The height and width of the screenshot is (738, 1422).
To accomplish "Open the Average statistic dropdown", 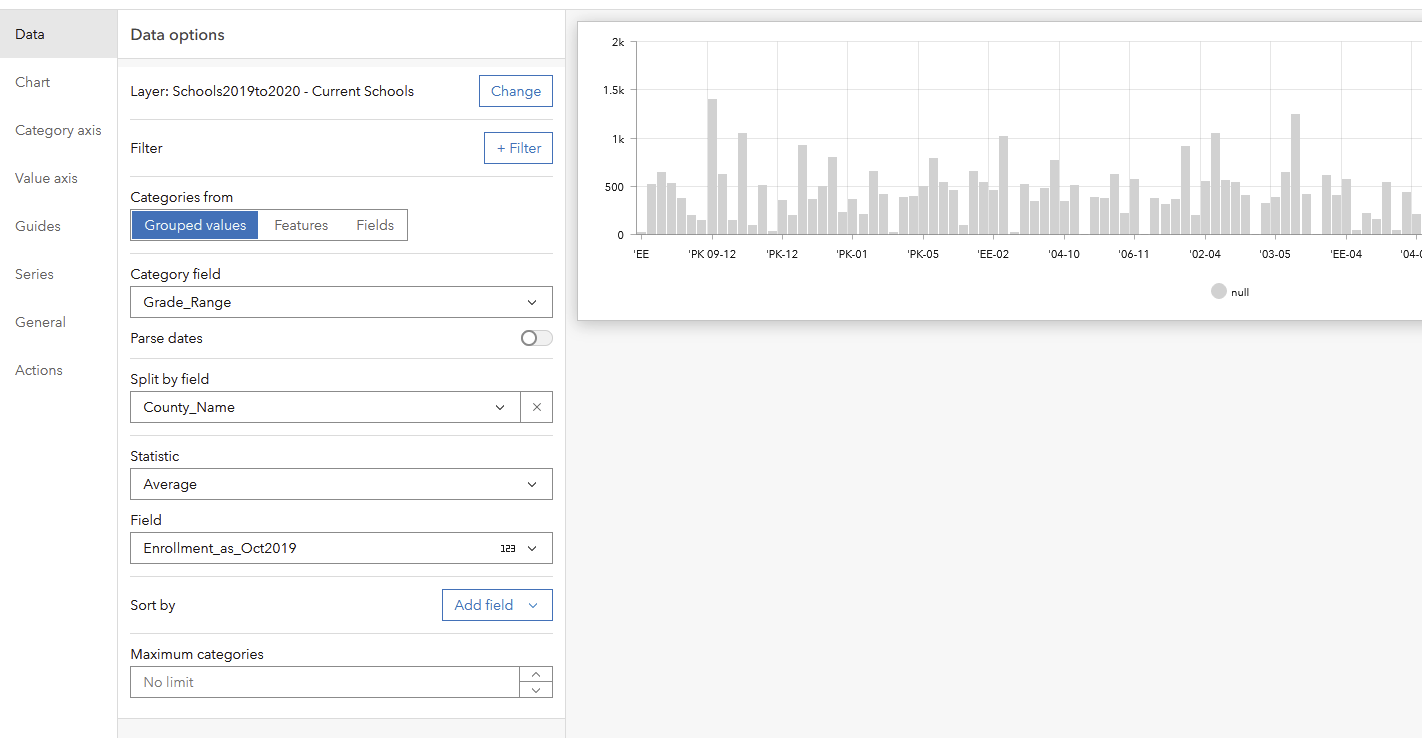I will [341, 484].
